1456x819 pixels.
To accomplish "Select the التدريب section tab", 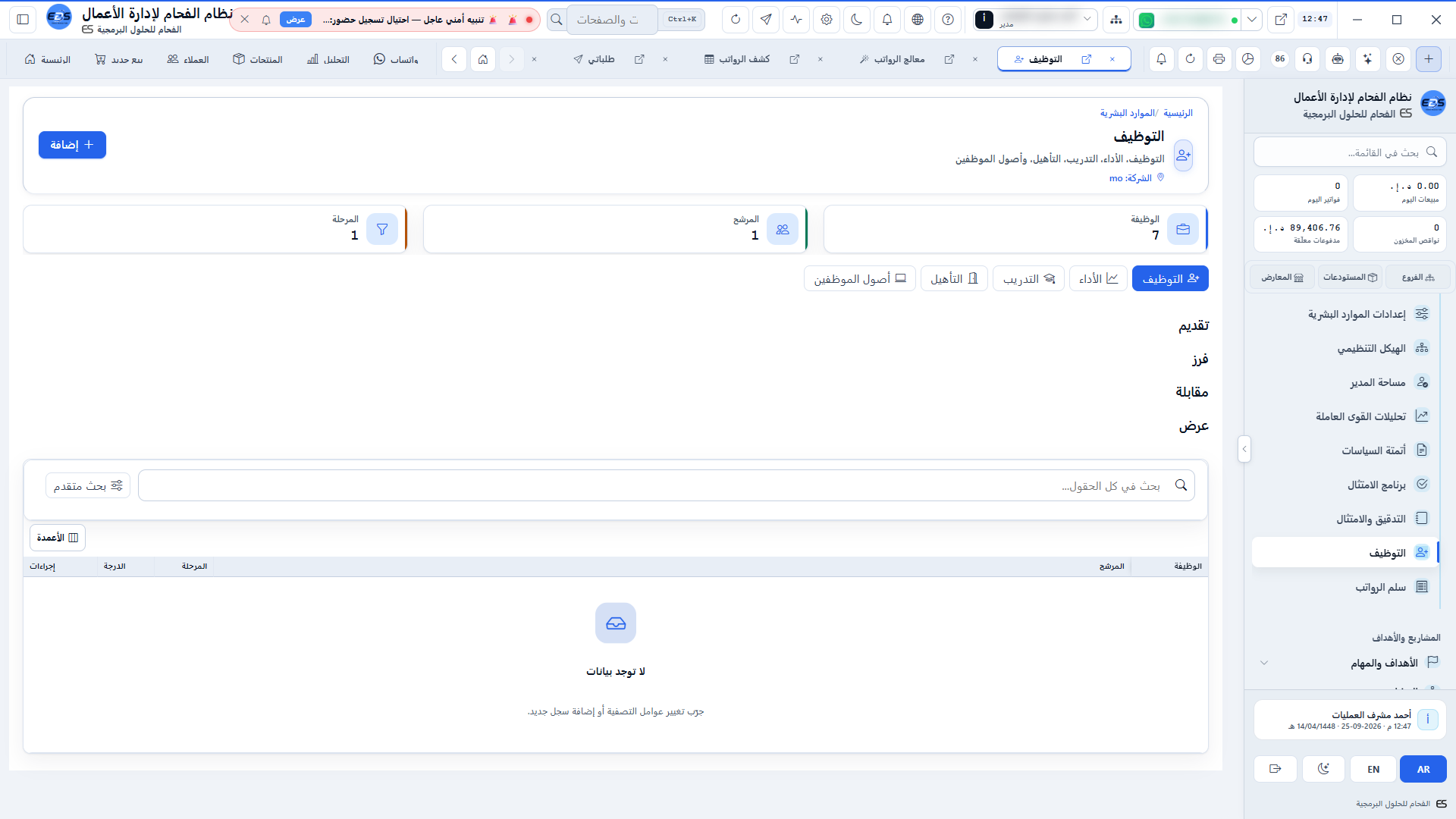I will click(x=1029, y=279).
